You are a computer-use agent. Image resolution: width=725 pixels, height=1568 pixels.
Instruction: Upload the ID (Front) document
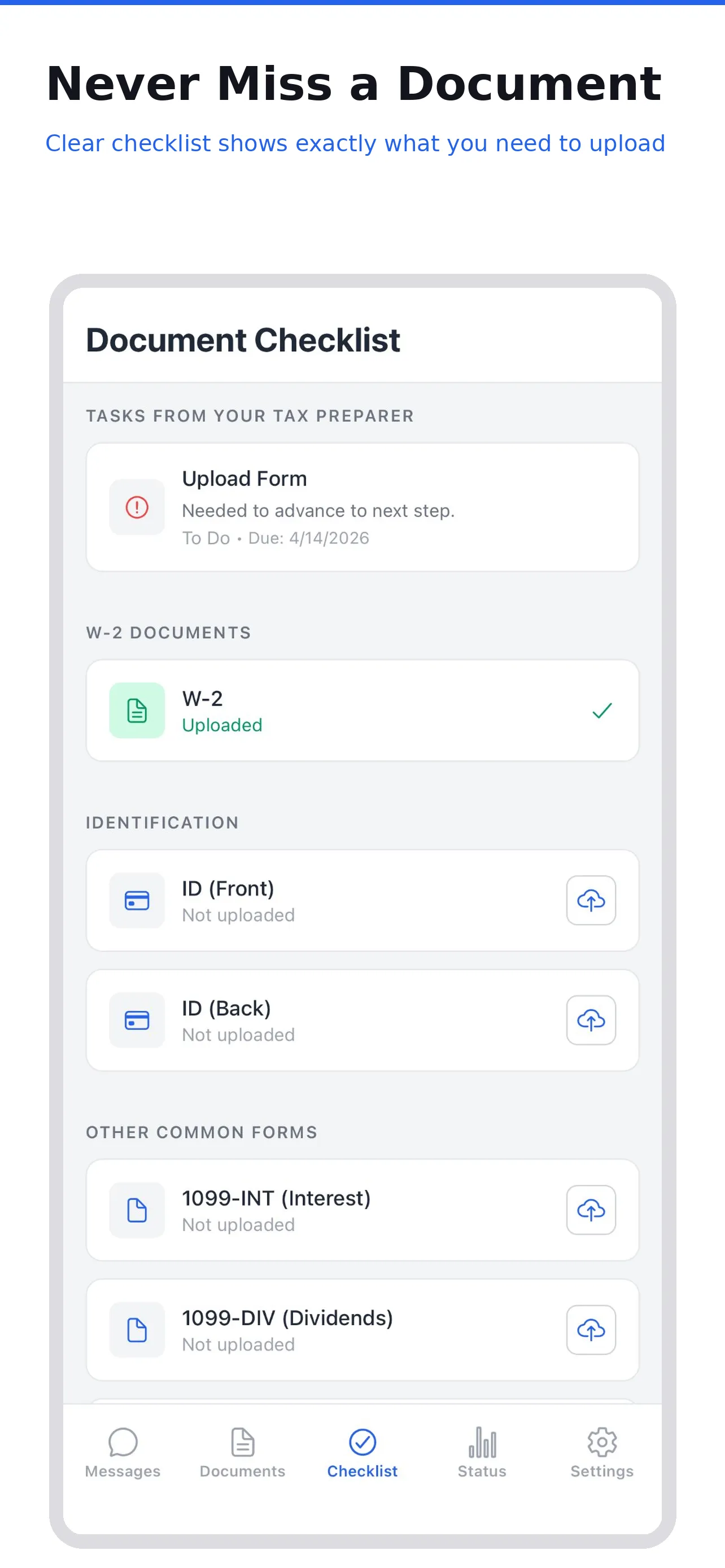[x=591, y=900]
